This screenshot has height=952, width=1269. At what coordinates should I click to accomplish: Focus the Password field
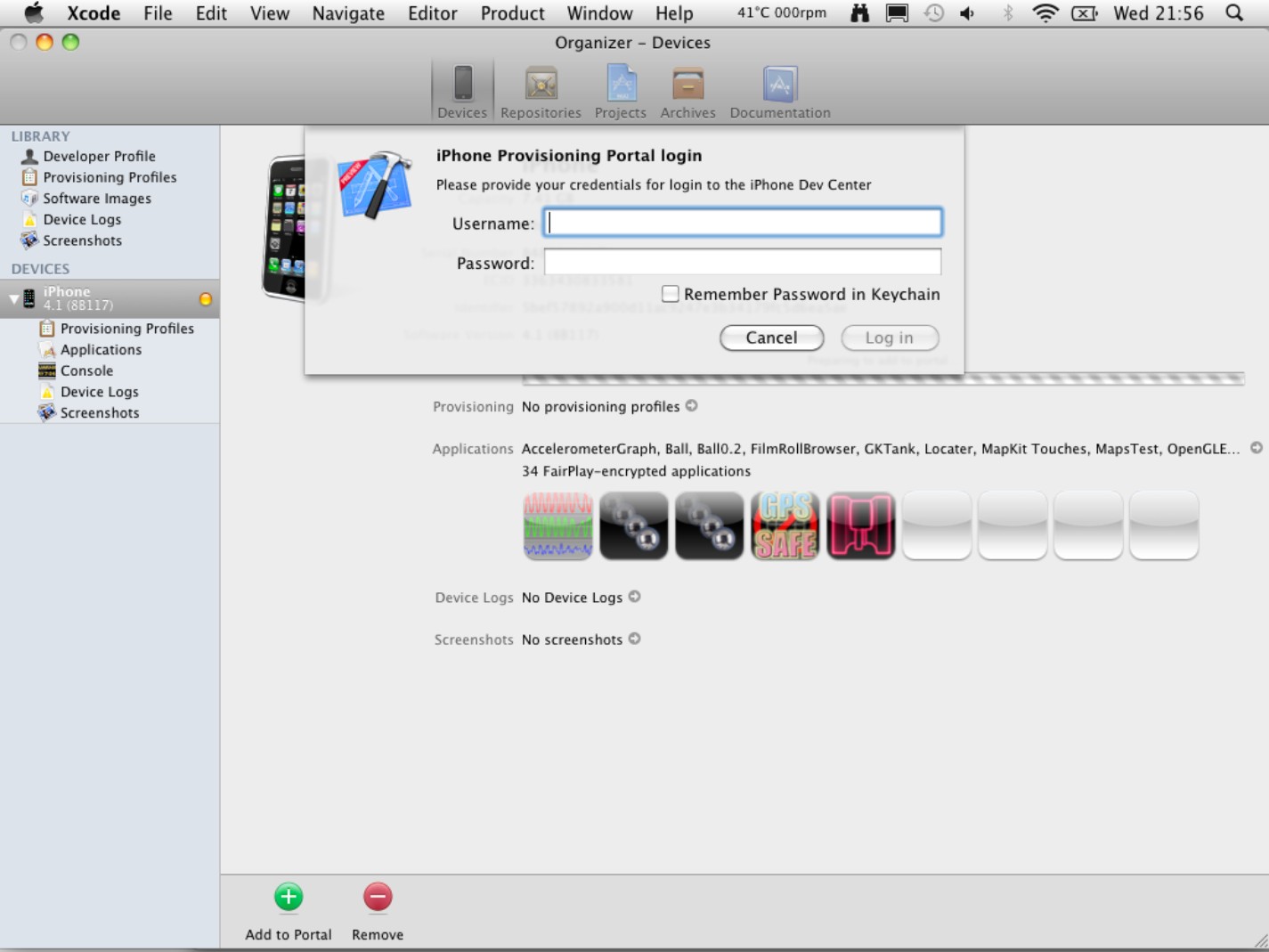(743, 262)
